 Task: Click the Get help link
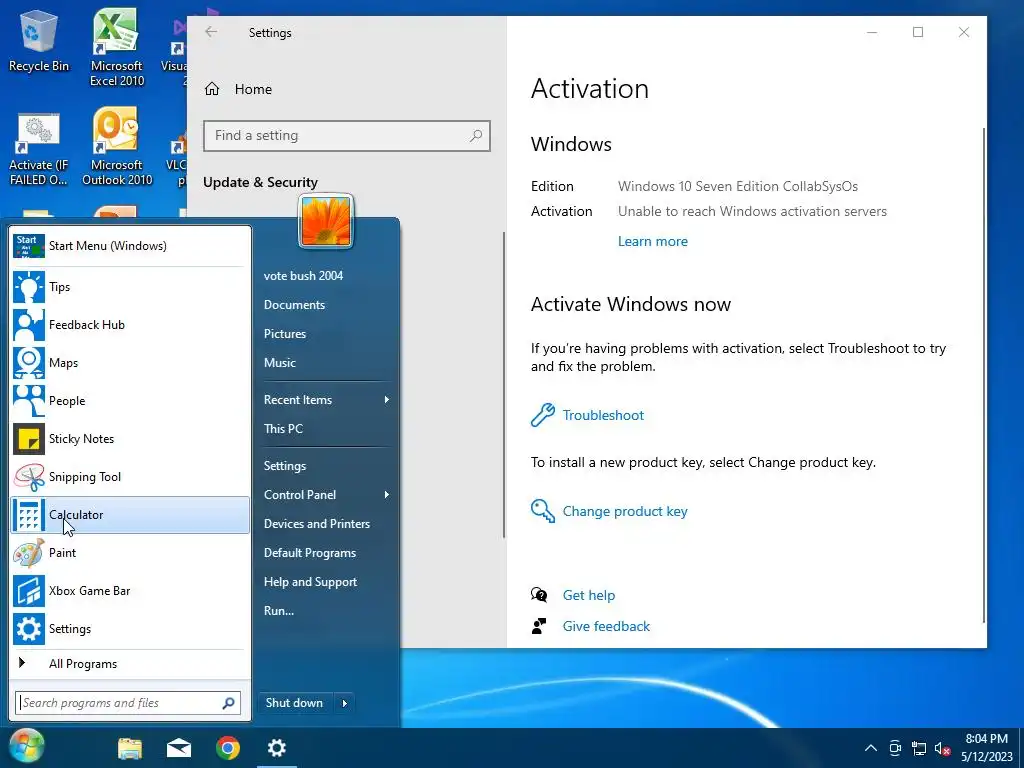588,595
